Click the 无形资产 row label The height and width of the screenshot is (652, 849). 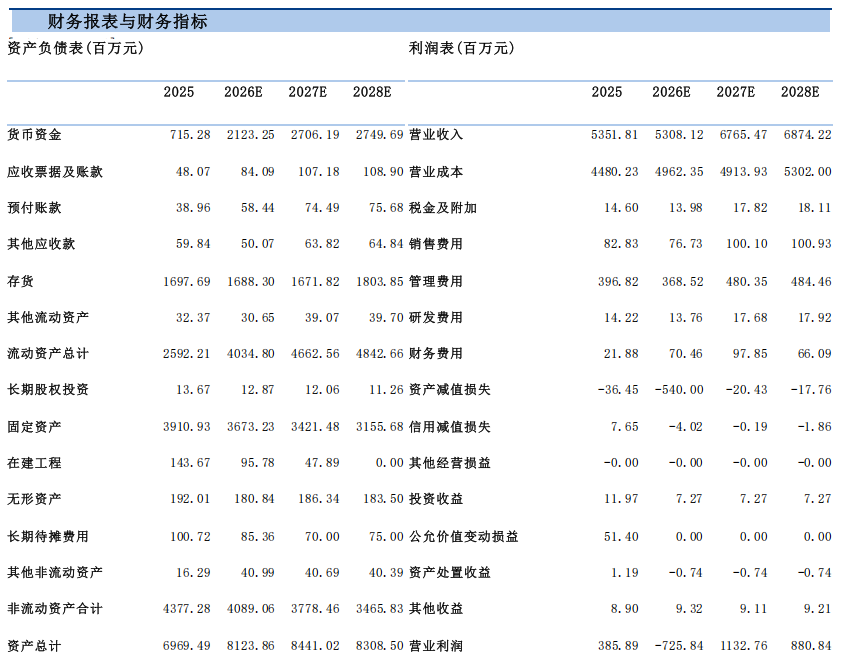[x=34, y=499]
